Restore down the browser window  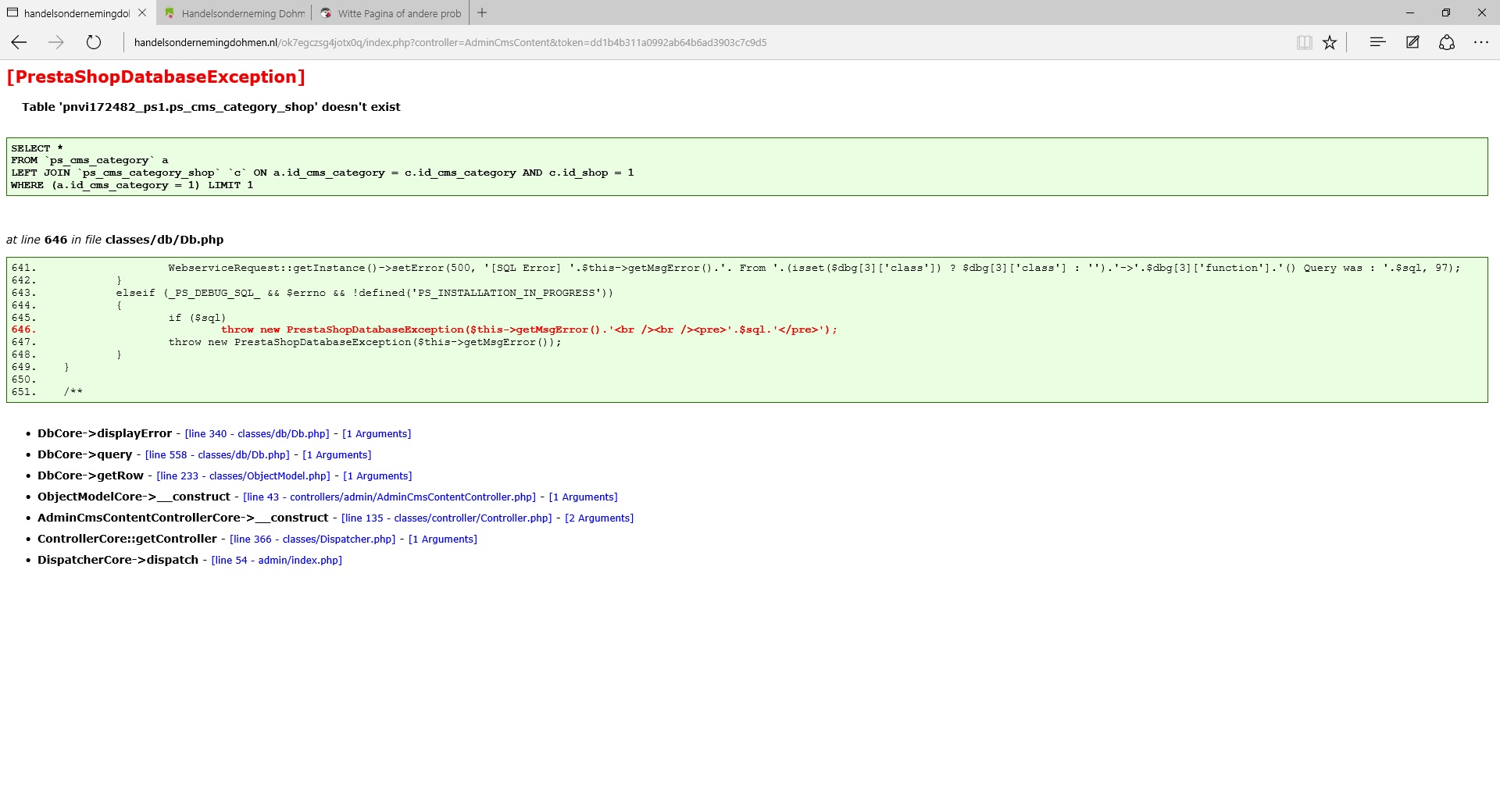pos(1446,12)
